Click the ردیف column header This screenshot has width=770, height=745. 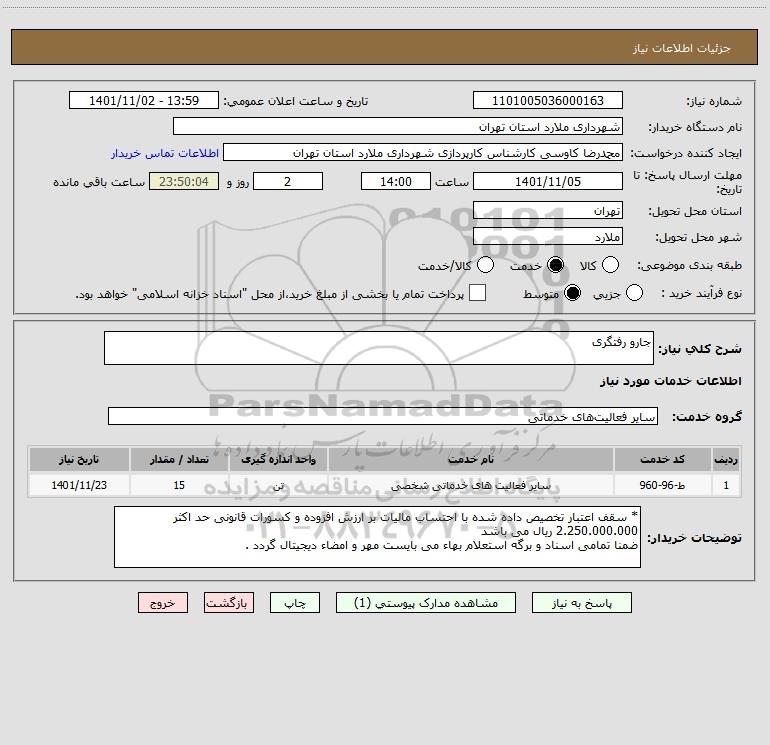coord(726,459)
